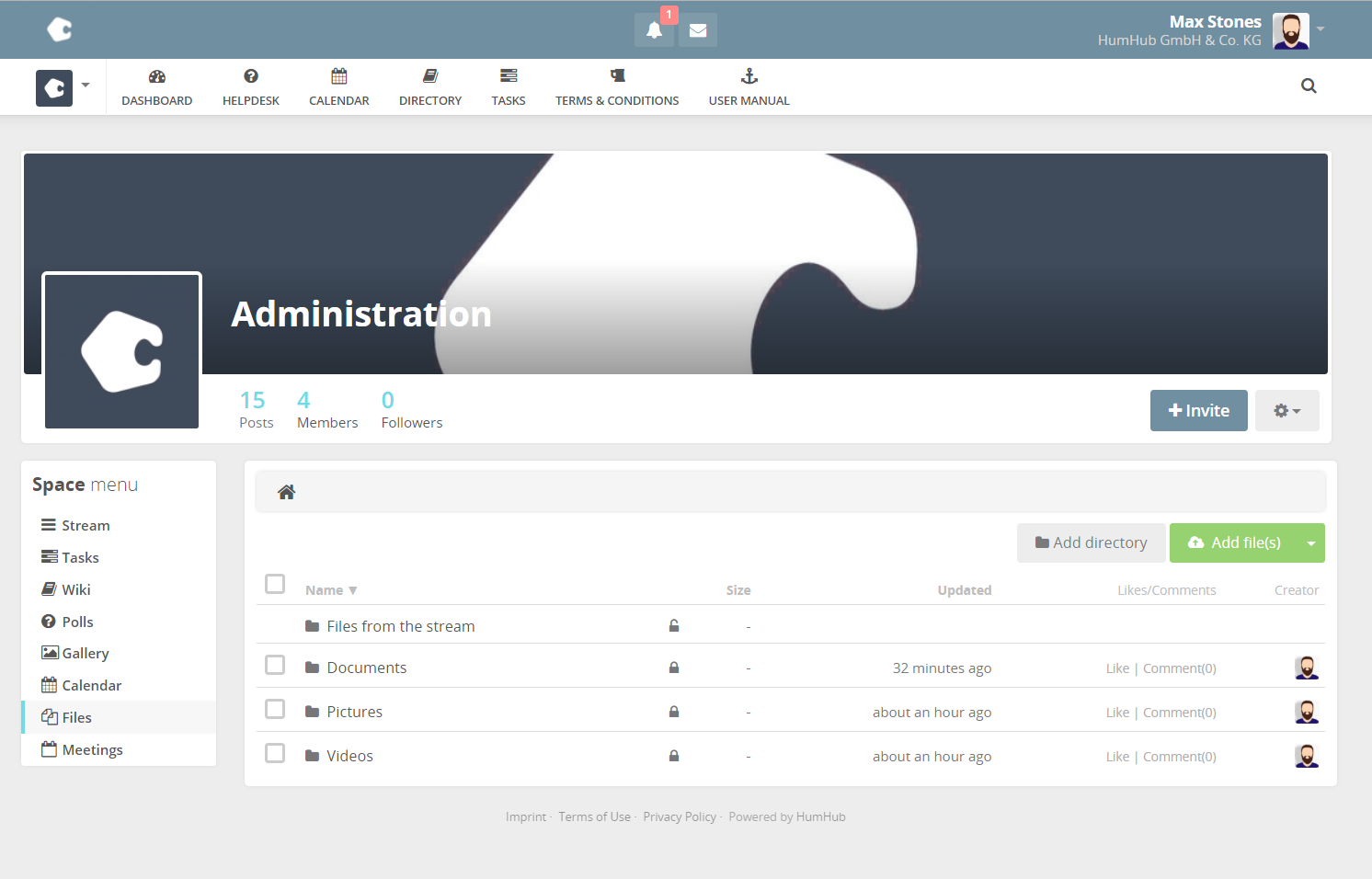Image resolution: width=1372 pixels, height=879 pixels.
Task: Click the search magnifier icon
Action: click(x=1309, y=86)
